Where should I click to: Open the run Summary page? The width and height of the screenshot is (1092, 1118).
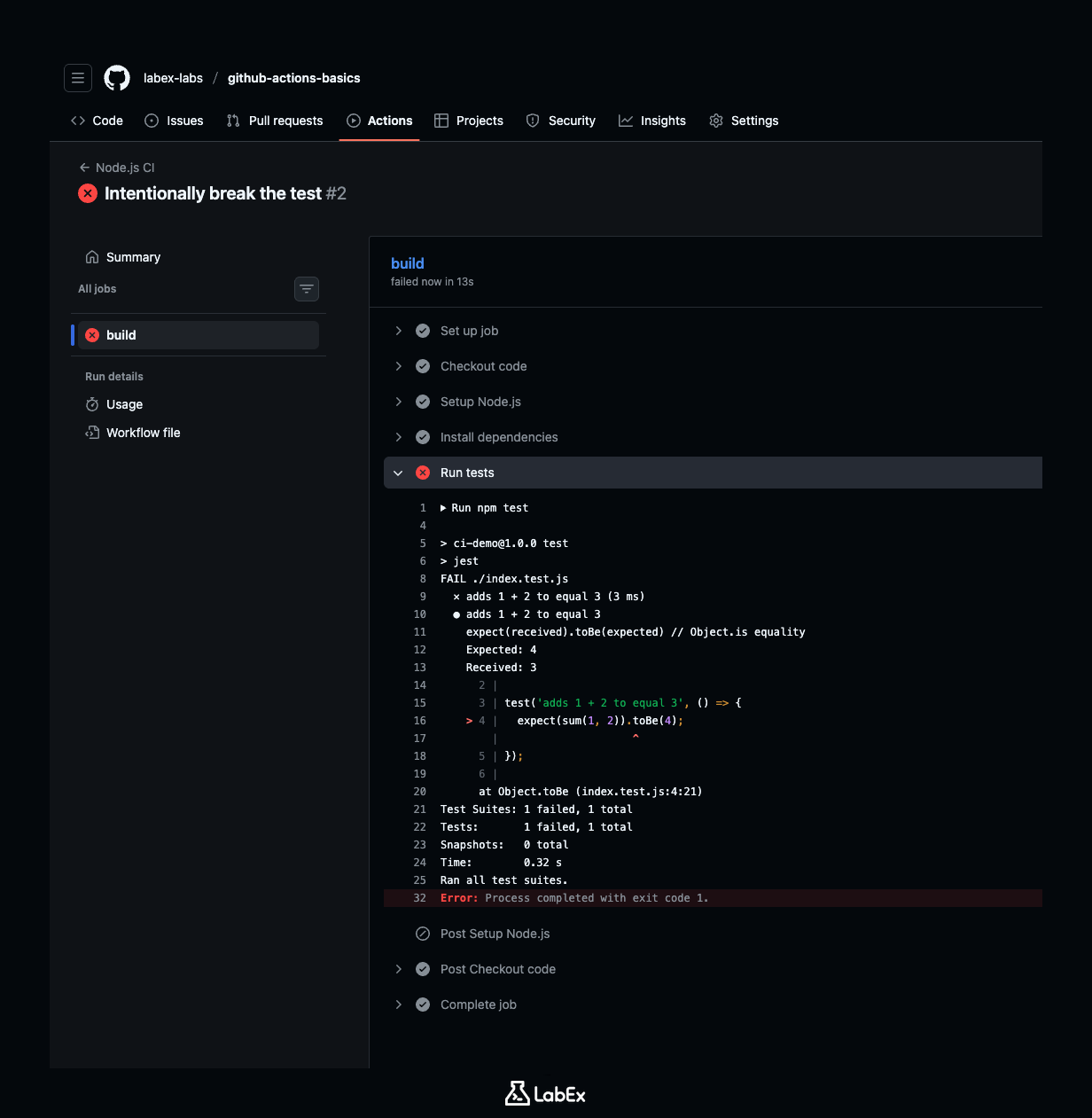[x=123, y=257]
